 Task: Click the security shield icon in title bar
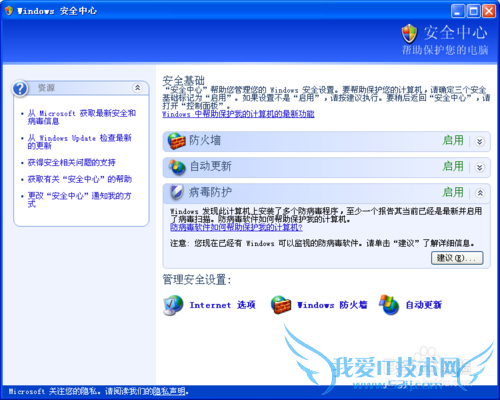pyautogui.click(x=9, y=11)
